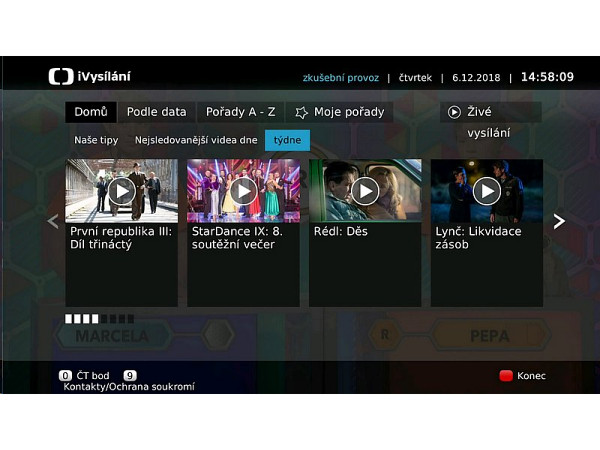The image size is (600, 450).
Task: Play První republika III video
Action: point(122,191)
